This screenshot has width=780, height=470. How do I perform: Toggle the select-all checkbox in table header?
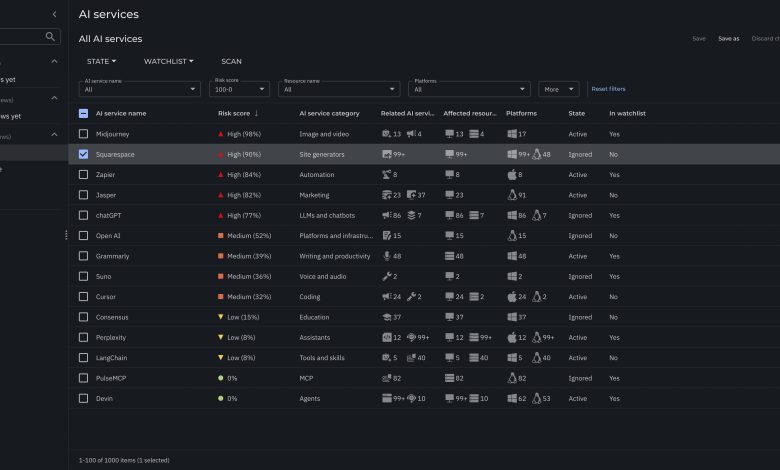coord(83,113)
